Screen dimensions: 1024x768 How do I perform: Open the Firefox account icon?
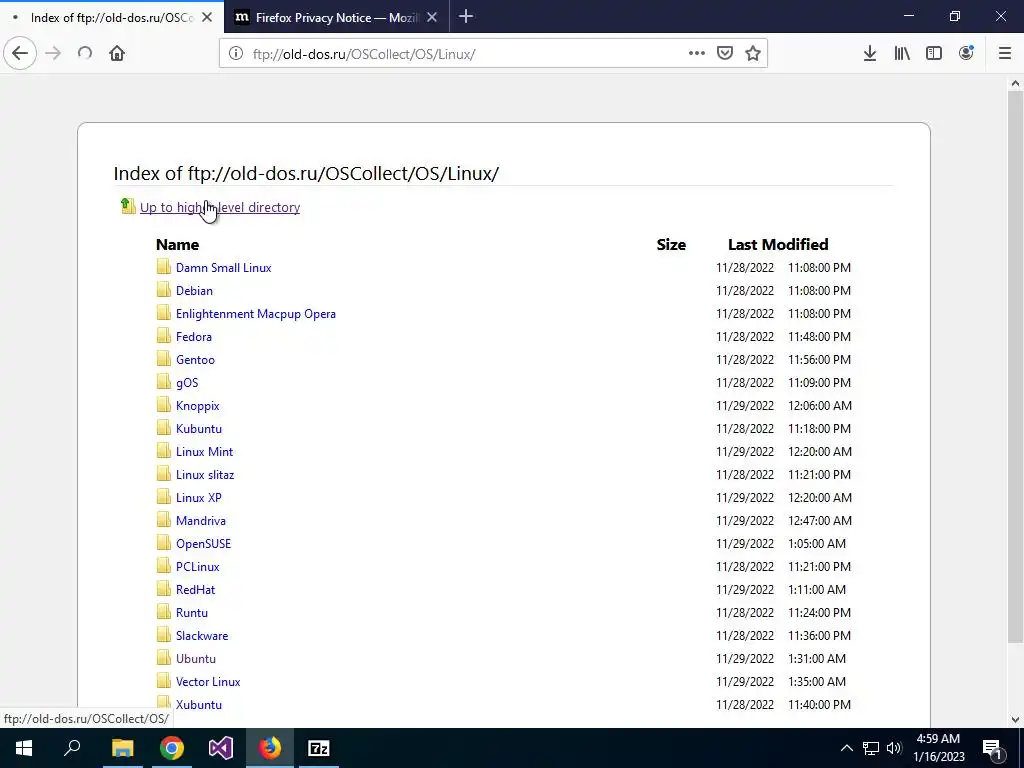click(x=966, y=53)
